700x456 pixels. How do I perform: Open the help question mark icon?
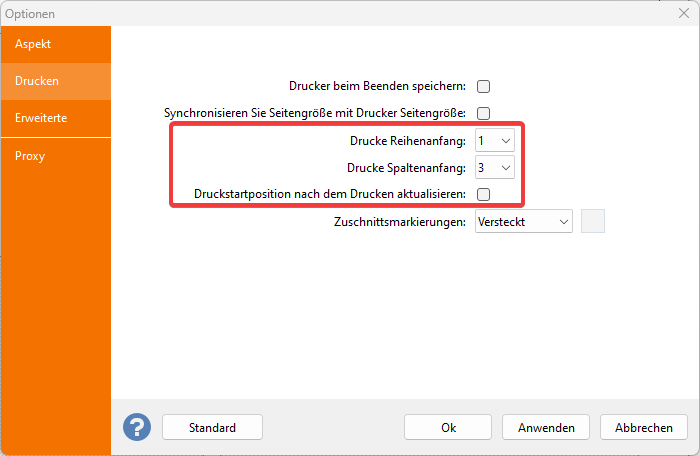[137, 427]
